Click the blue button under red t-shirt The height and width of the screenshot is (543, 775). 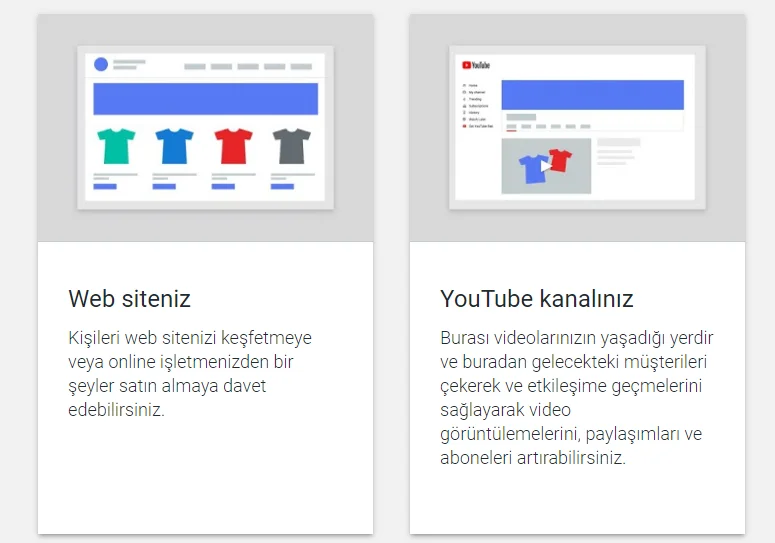pos(223,186)
